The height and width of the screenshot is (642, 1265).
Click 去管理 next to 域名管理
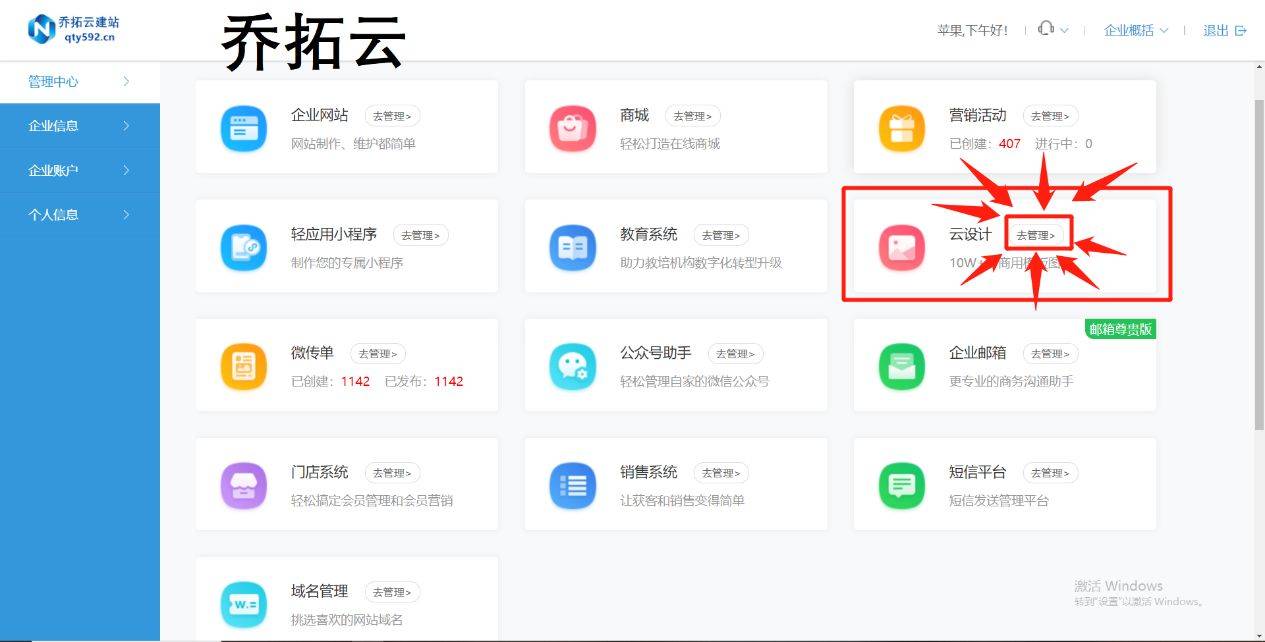(x=392, y=591)
